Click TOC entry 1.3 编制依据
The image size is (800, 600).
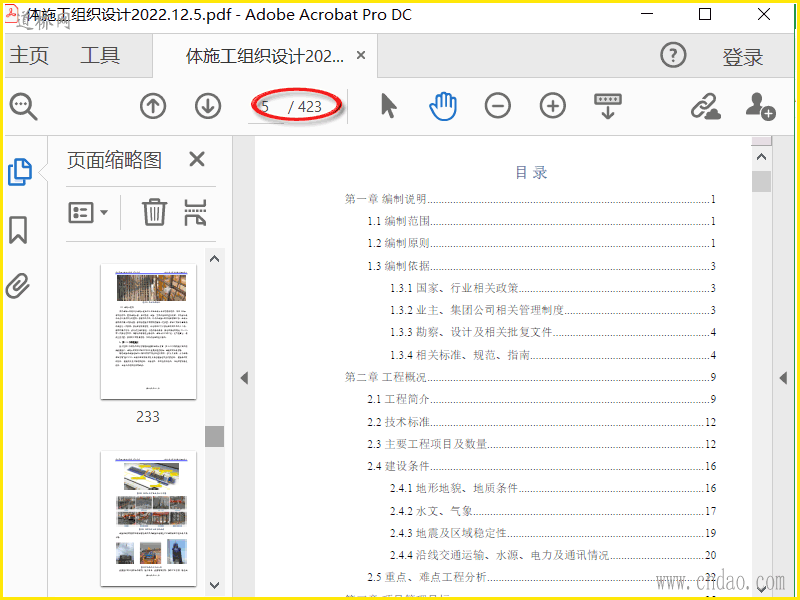point(541,266)
